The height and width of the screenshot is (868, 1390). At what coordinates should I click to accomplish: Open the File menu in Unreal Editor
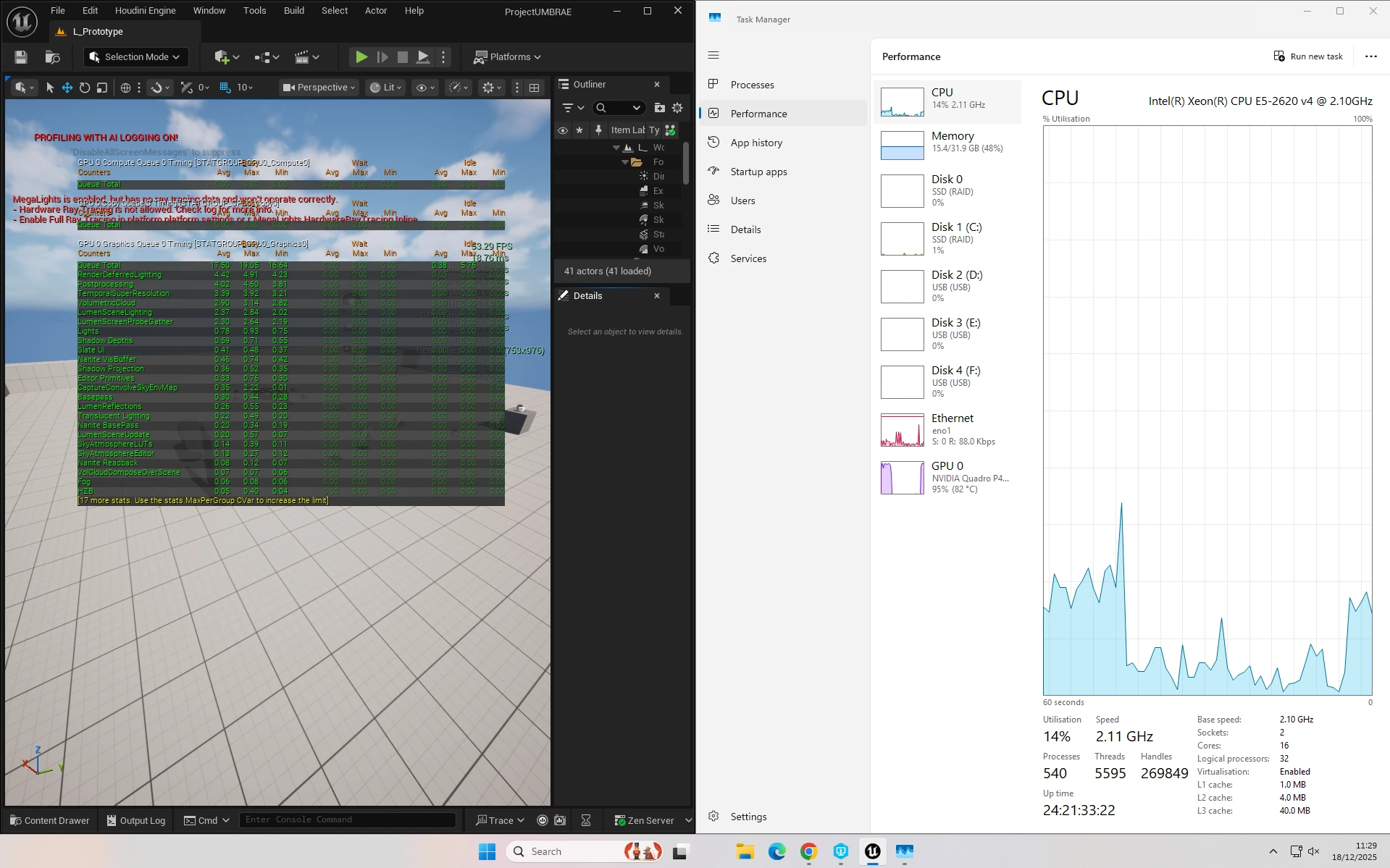coord(58,11)
